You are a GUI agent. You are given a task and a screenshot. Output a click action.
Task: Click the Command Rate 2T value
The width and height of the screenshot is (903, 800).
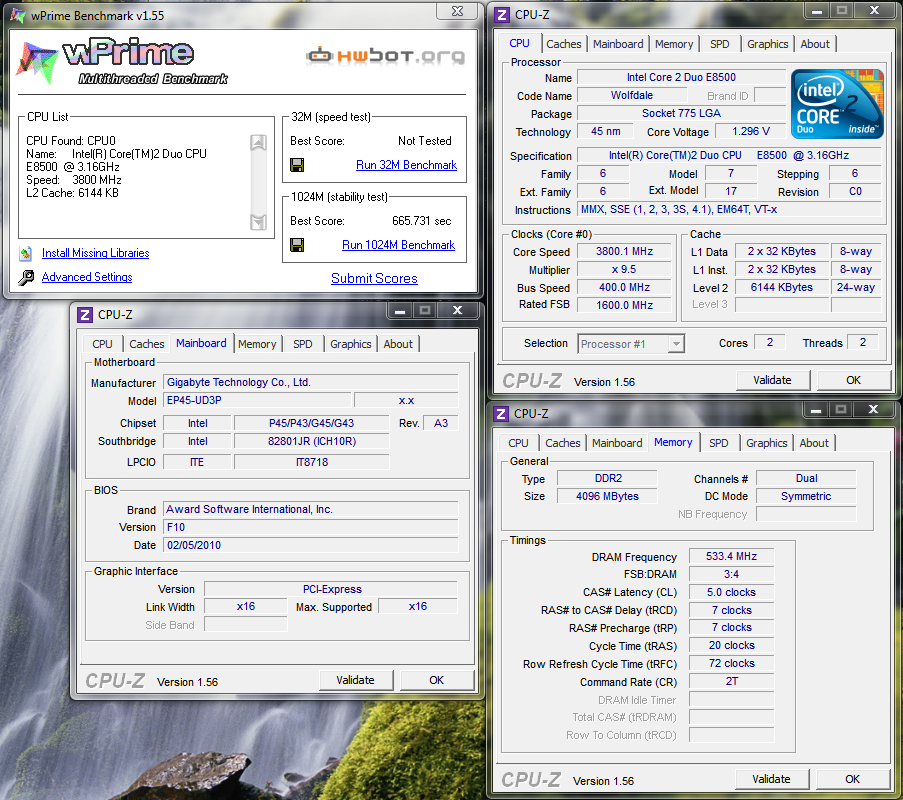click(x=731, y=681)
